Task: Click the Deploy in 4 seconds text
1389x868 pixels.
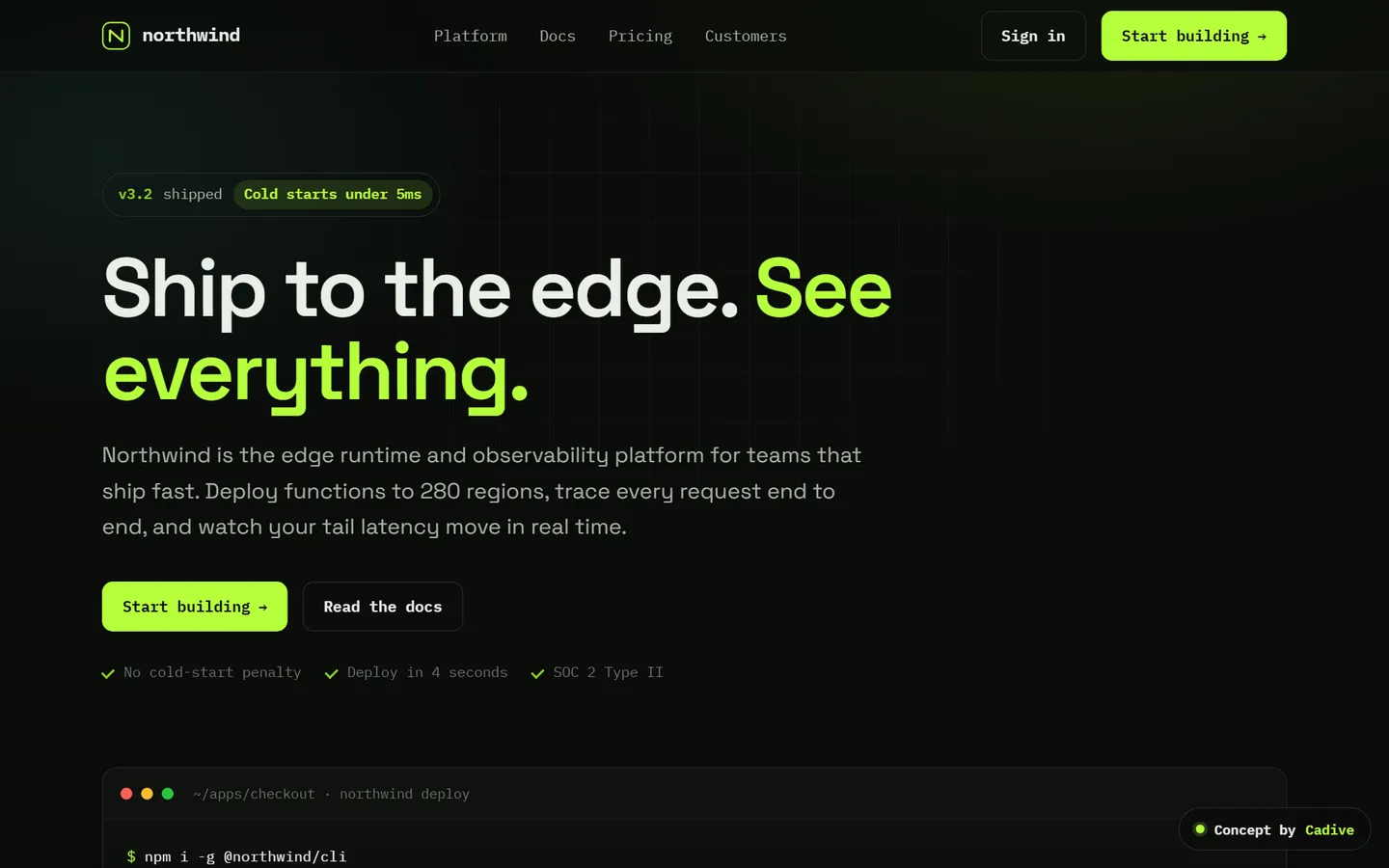Action: pyautogui.click(x=427, y=672)
